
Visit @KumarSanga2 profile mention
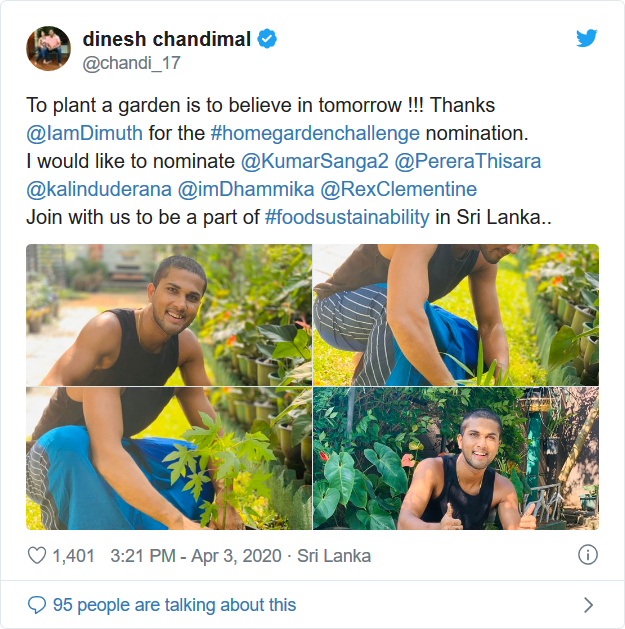pos(315,161)
